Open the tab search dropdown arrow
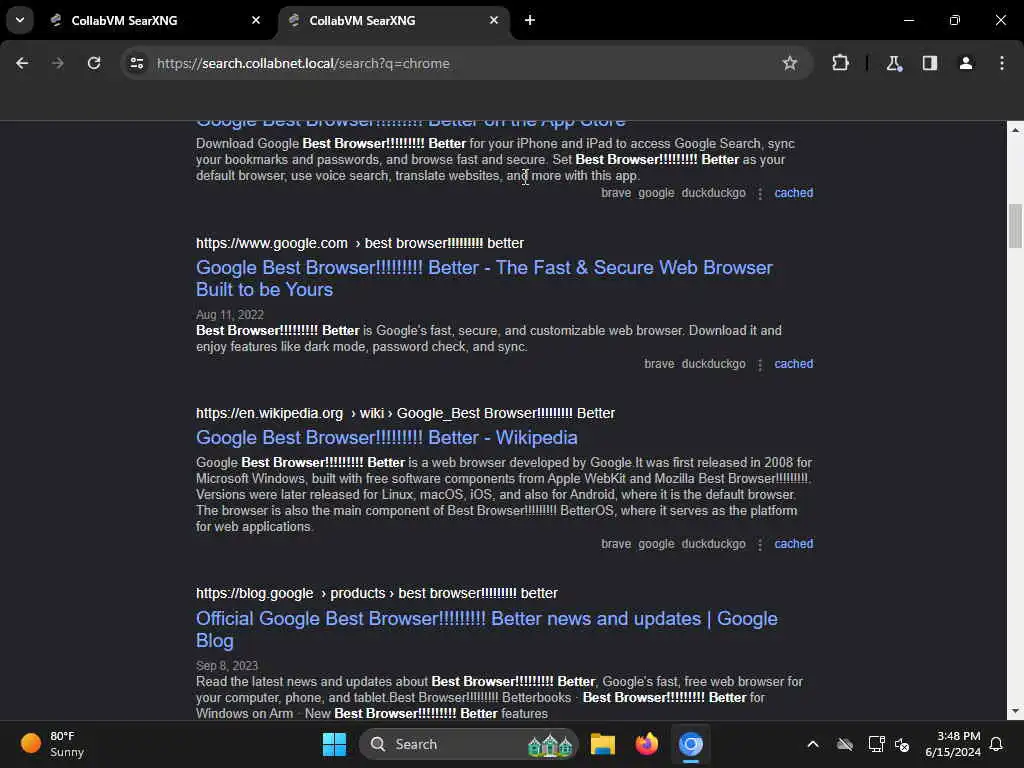1024x768 pixels. pos(20,20)
